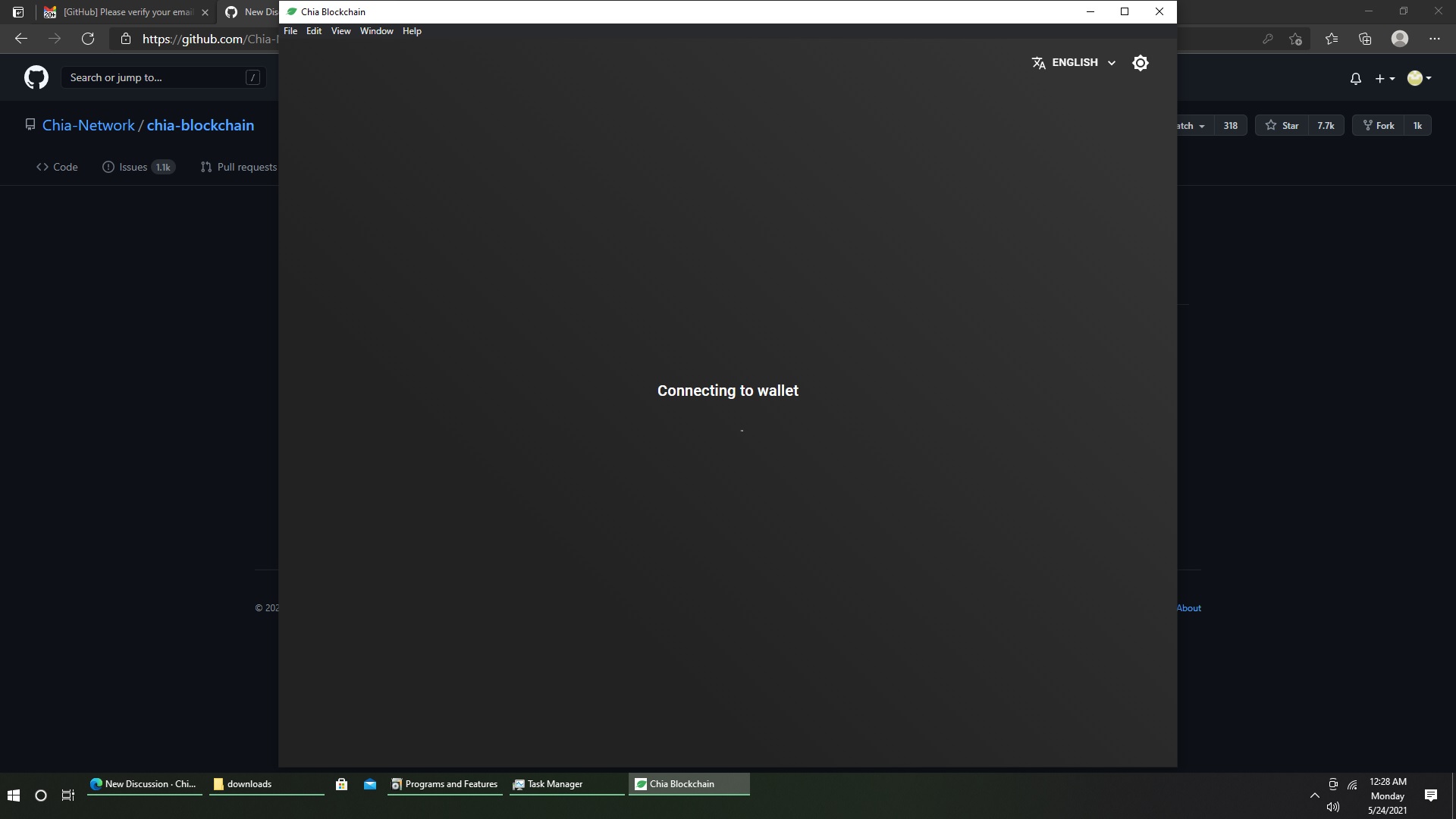Open the File menu in Chia Blockchain
Viewport: 1456px width, 819px height.
290,31
